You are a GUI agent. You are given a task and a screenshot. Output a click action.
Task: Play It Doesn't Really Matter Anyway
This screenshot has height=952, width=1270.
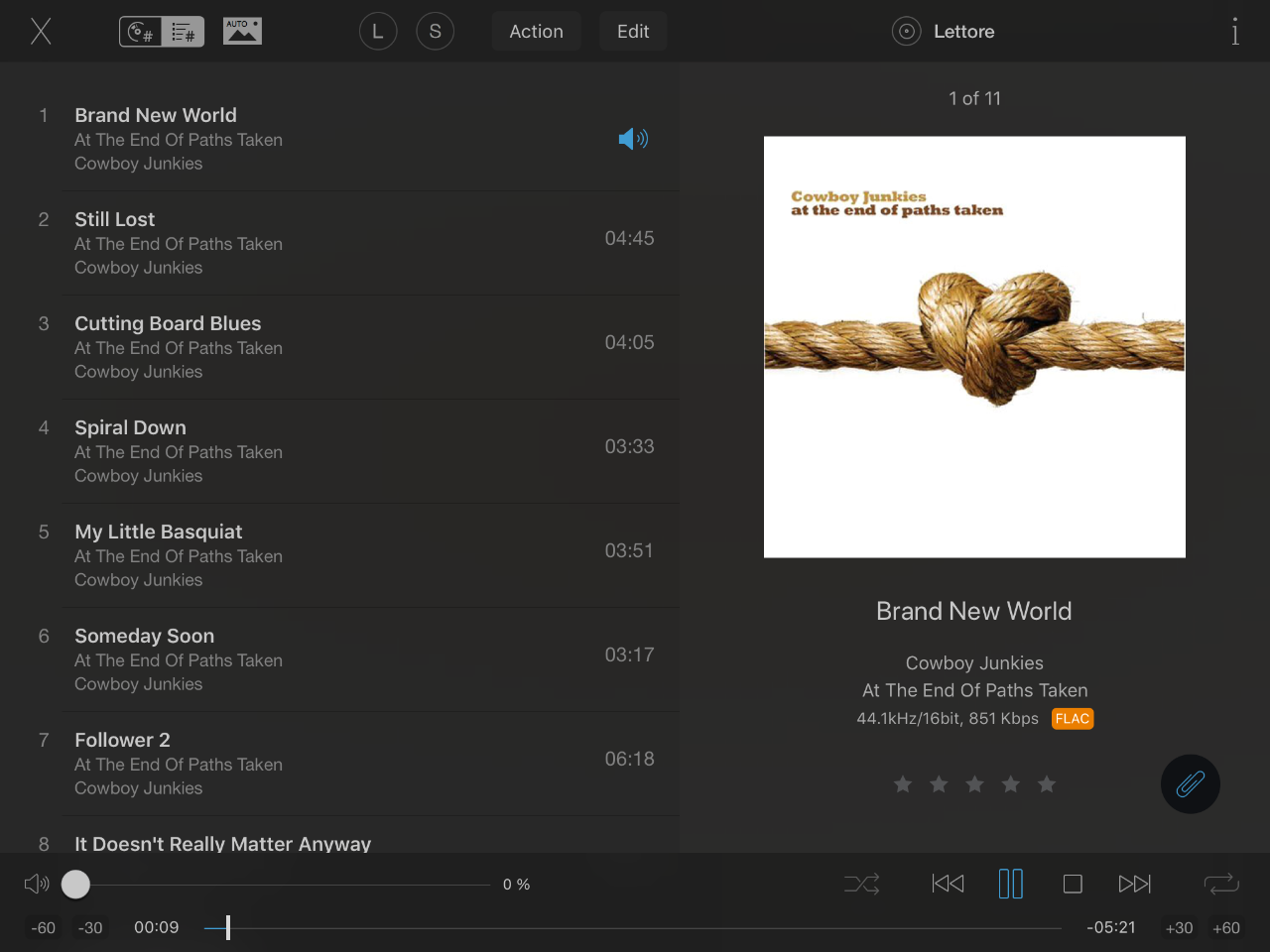(x=340, y=835)
